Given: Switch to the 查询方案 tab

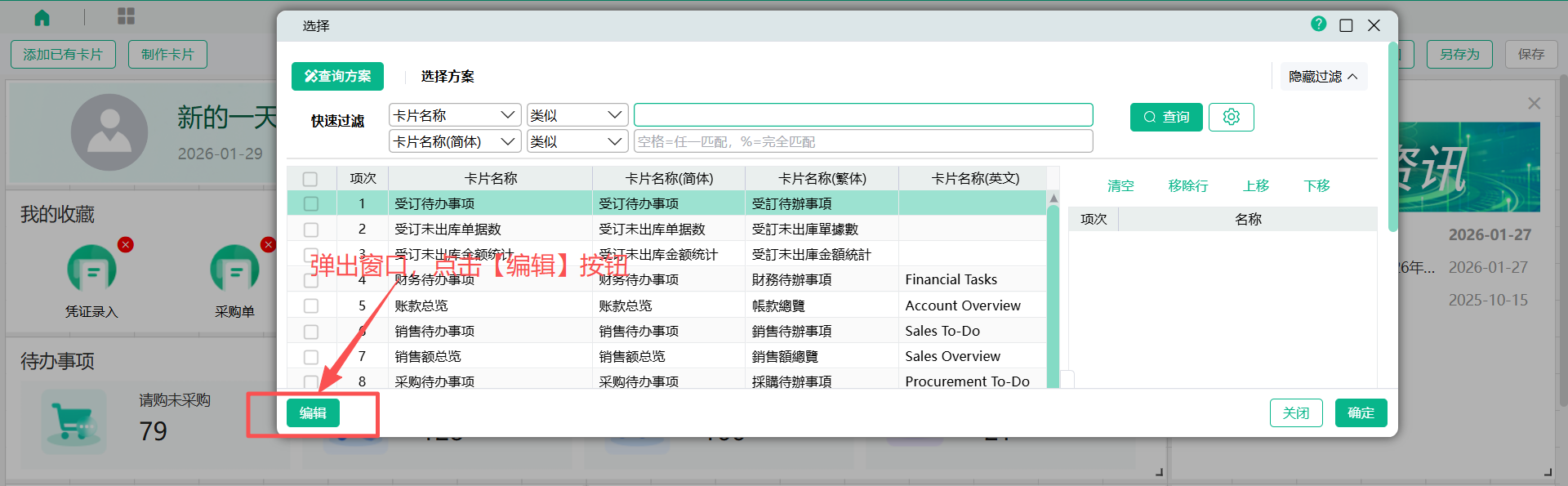Looking at the screenshot, I should click(x=337, y=76).
